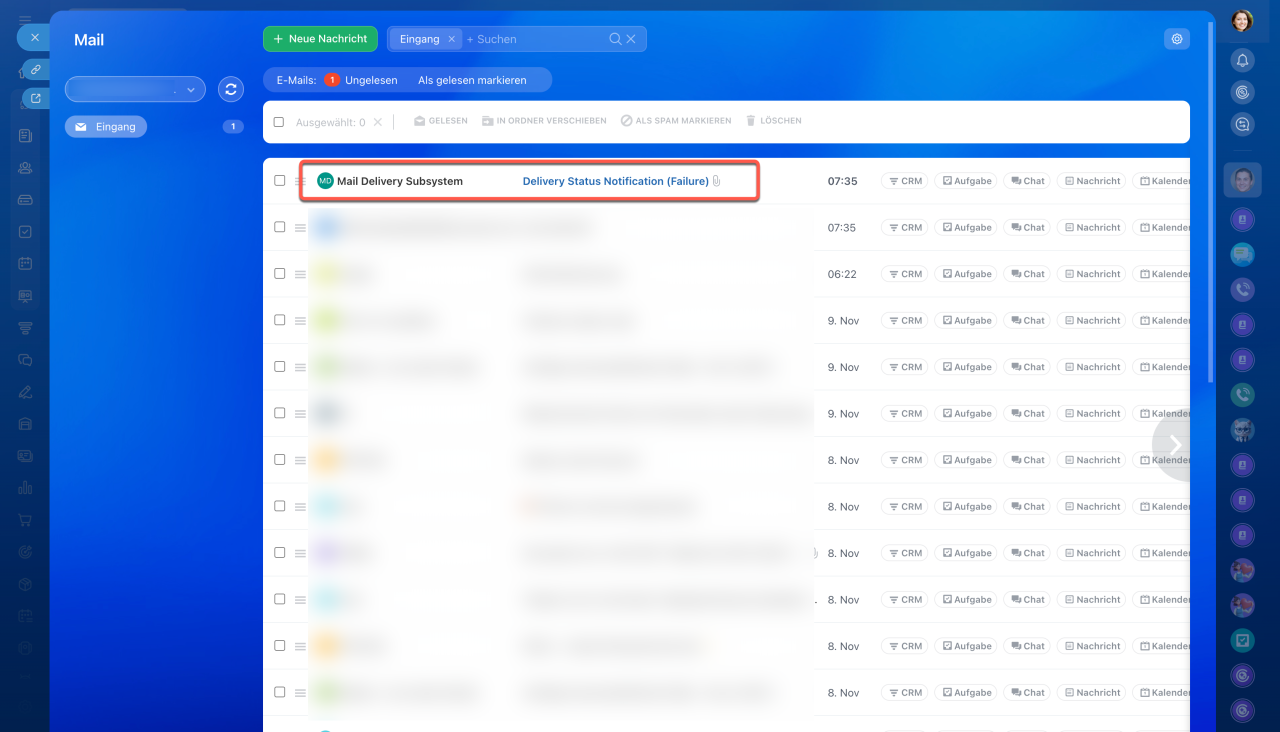Image resolution: width=1280 pixels, height=732 pixels.
Task: Click Aufgabe button on the 06:22 email
Action: coord(966,274)
